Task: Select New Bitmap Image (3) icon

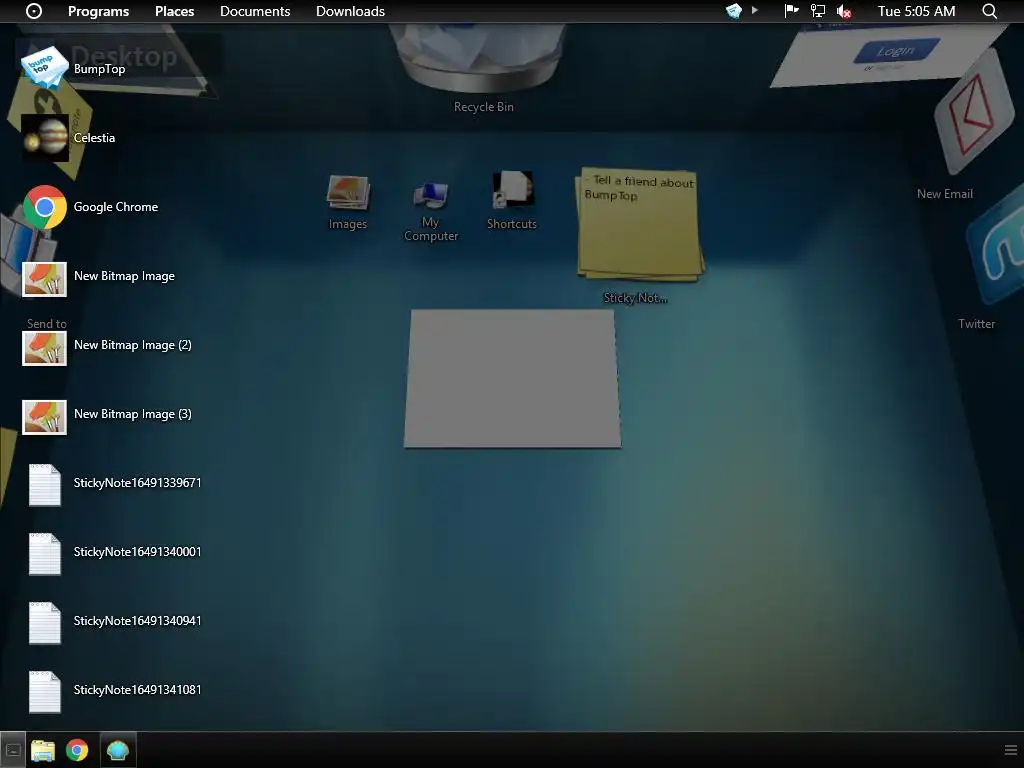Action: [44, 417]
